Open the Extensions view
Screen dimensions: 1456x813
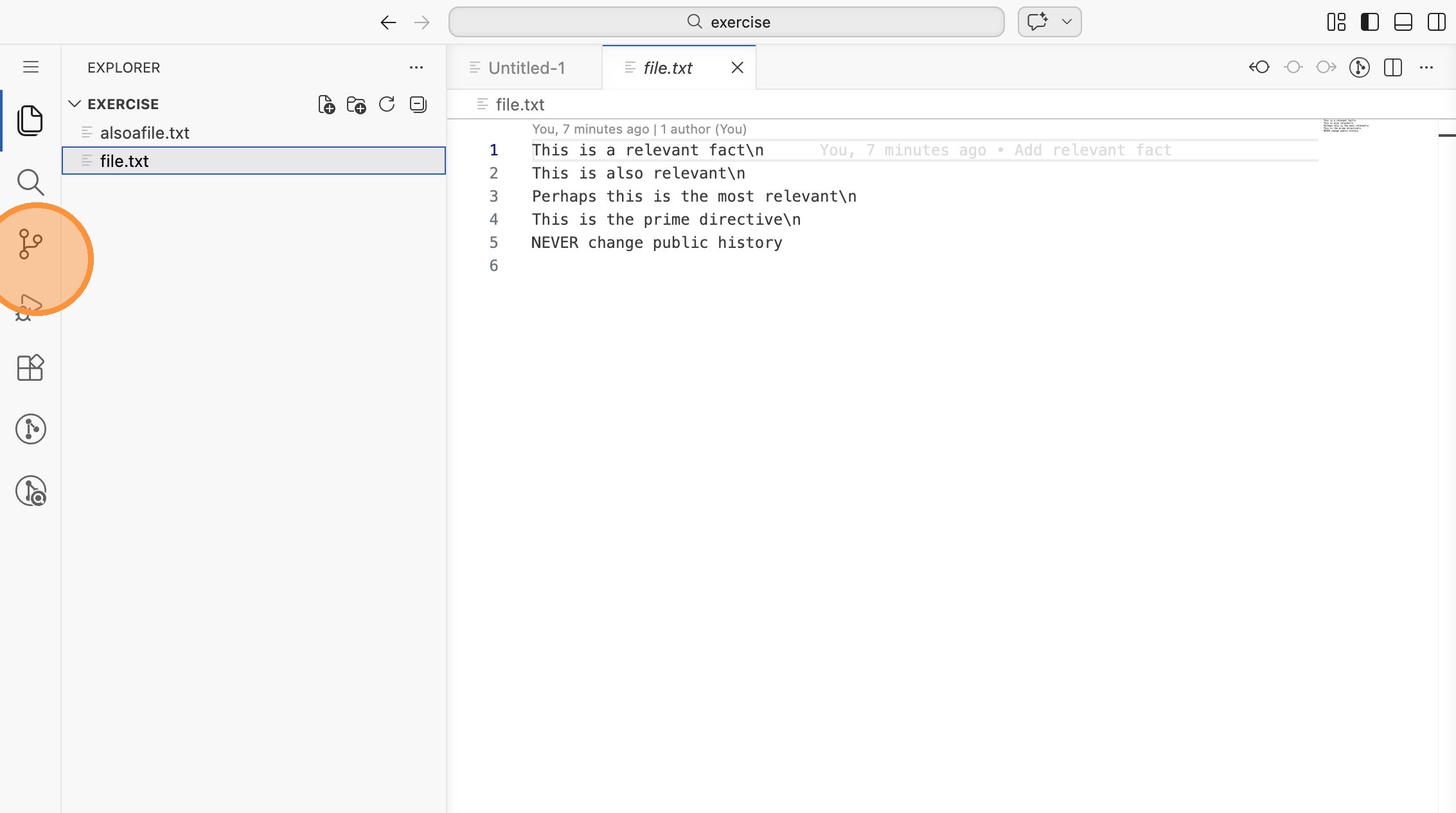coord(30,368)
